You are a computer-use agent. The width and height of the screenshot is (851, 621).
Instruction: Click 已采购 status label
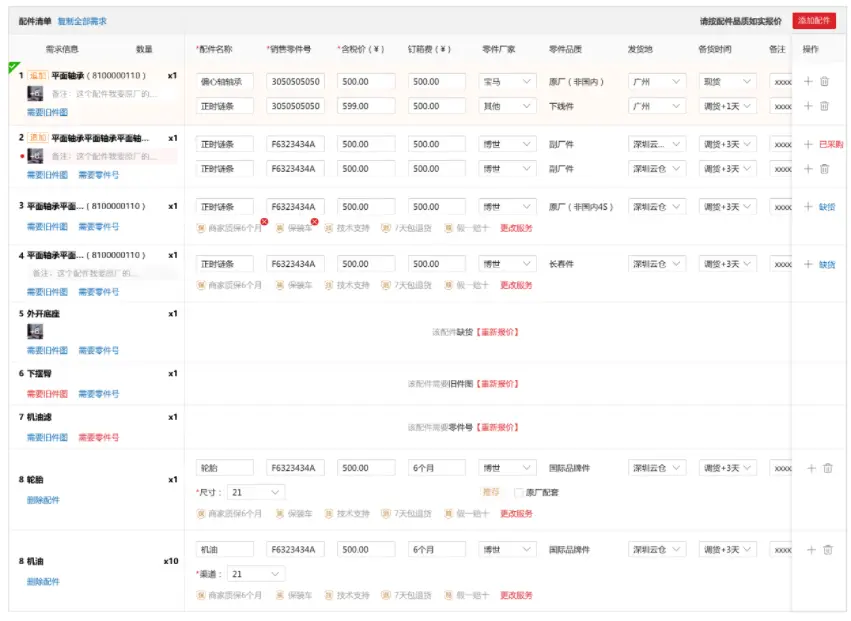pos(831,144)
